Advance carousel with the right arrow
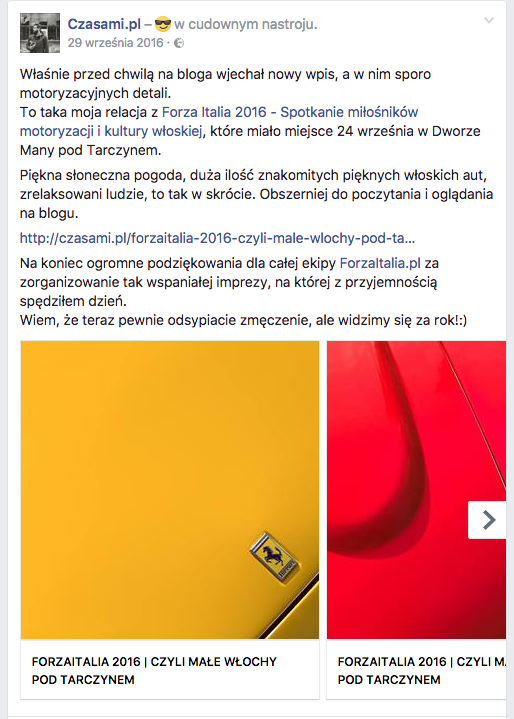 click(487, 520)
